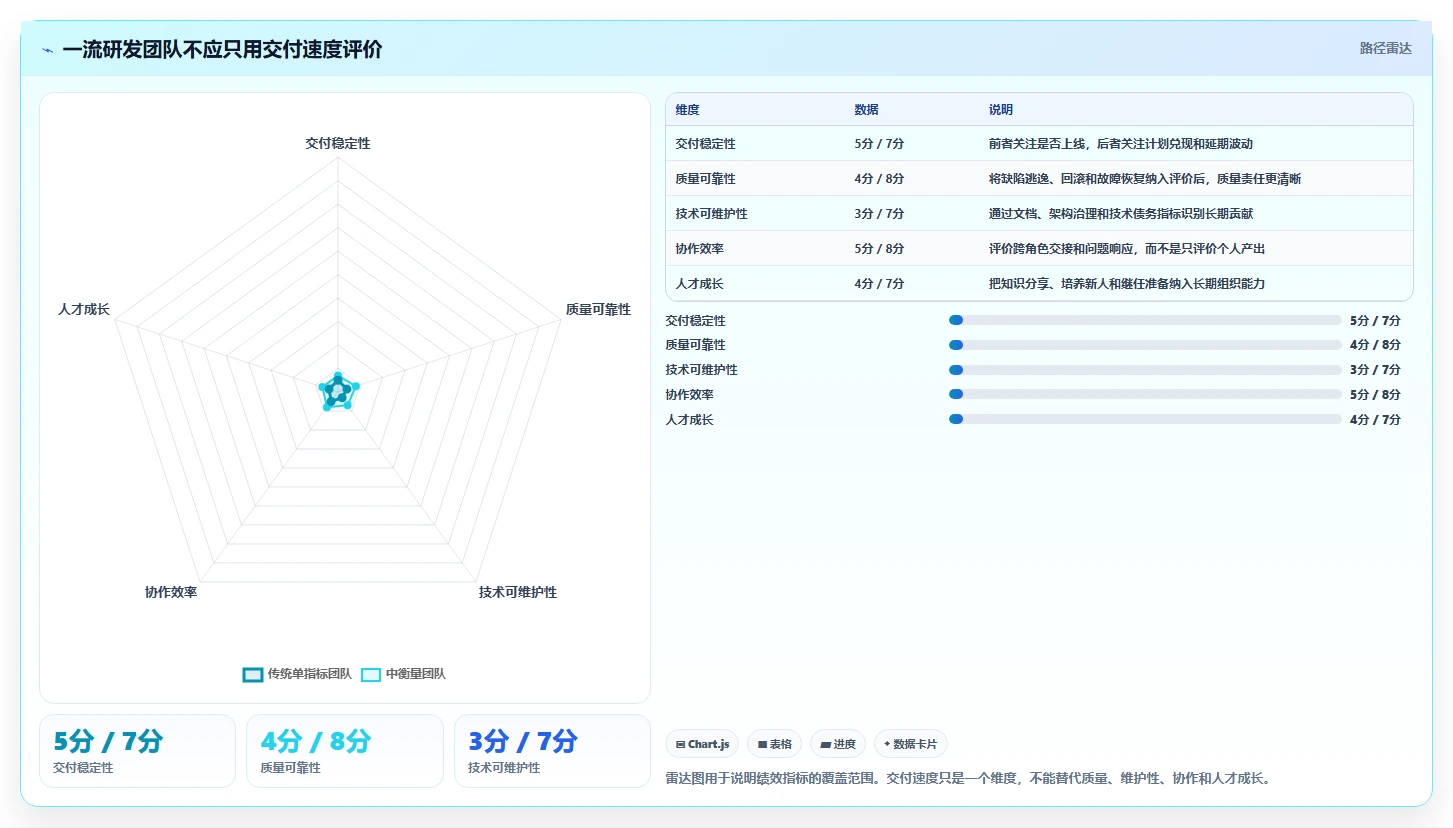Open the 交付稳定性 data card
This screenshot has width=1453, height=828.
[137, 751]
